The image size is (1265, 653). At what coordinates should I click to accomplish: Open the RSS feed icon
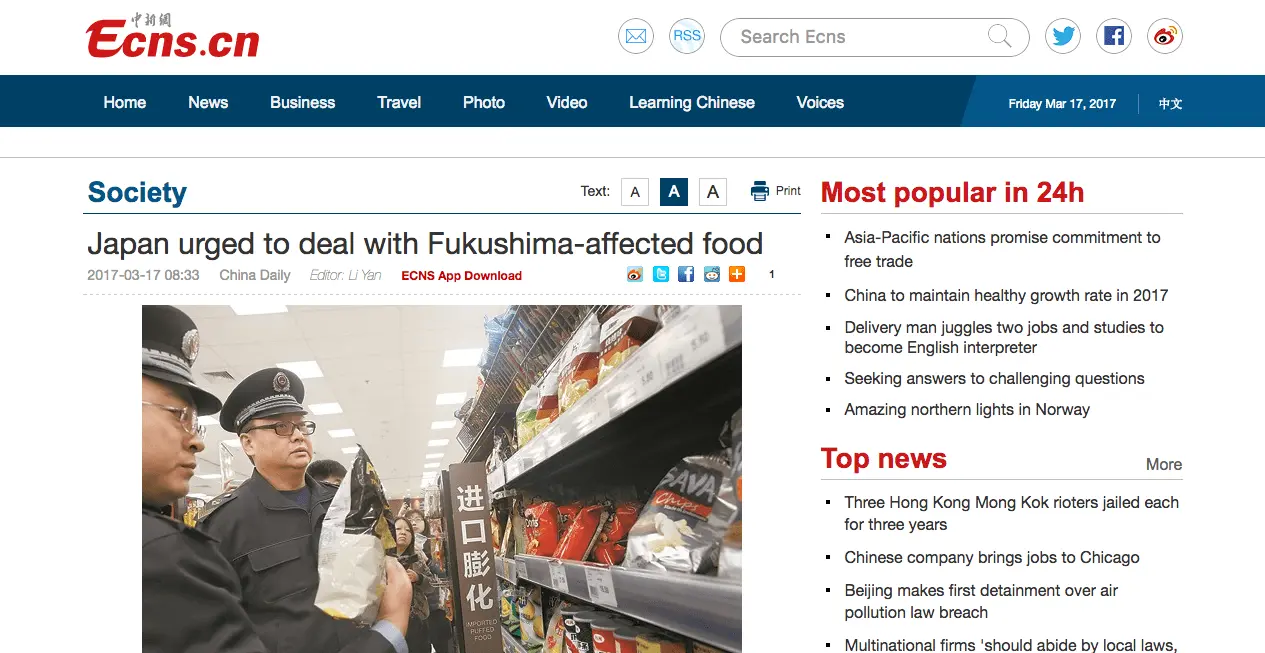pyautogui.click(x=687, y=37)
